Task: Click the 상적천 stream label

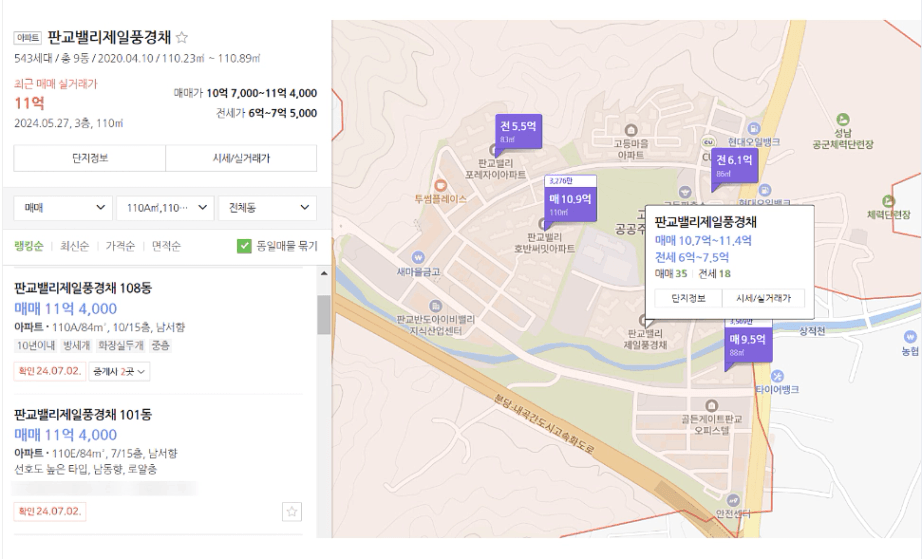Action: point(812,331)
